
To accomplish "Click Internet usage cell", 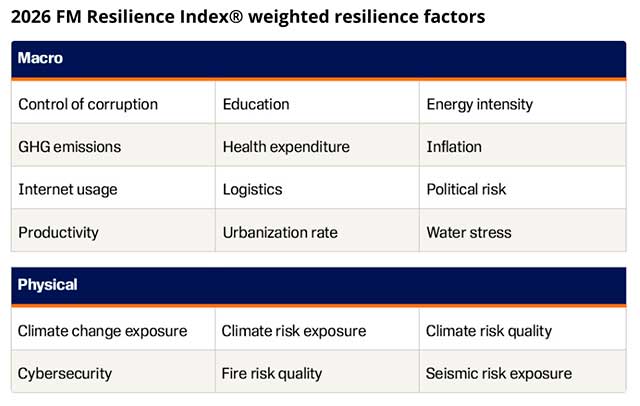I will click(x=67, y=189).
